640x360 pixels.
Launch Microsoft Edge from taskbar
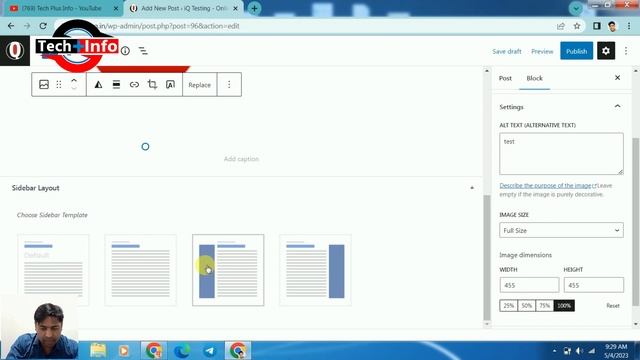[182, 350]
